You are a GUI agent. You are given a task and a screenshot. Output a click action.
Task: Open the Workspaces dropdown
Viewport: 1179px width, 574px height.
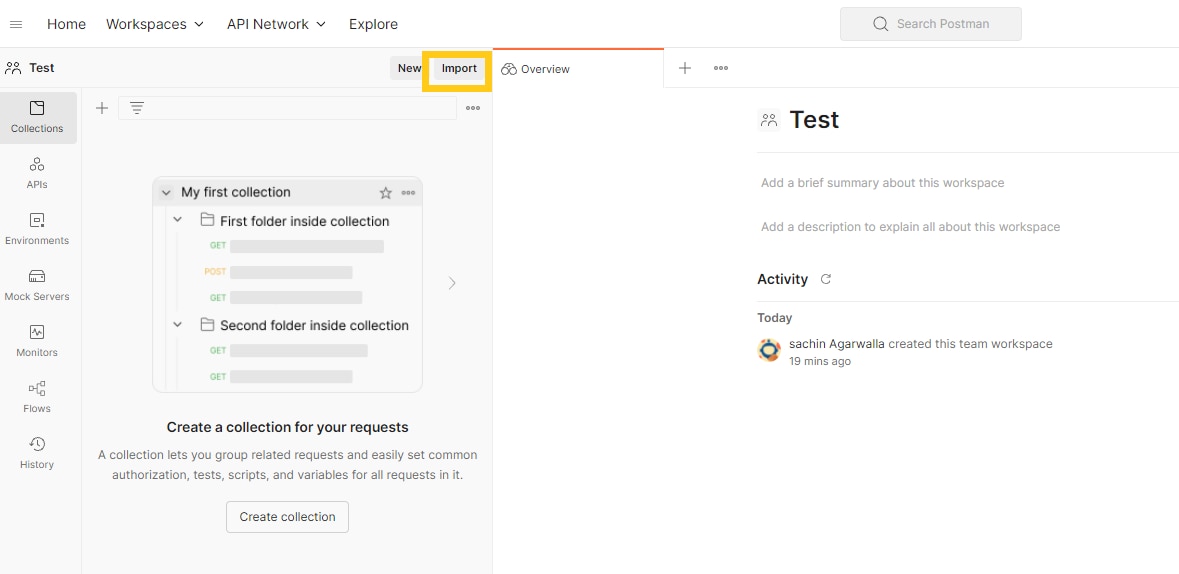[155, 24]
